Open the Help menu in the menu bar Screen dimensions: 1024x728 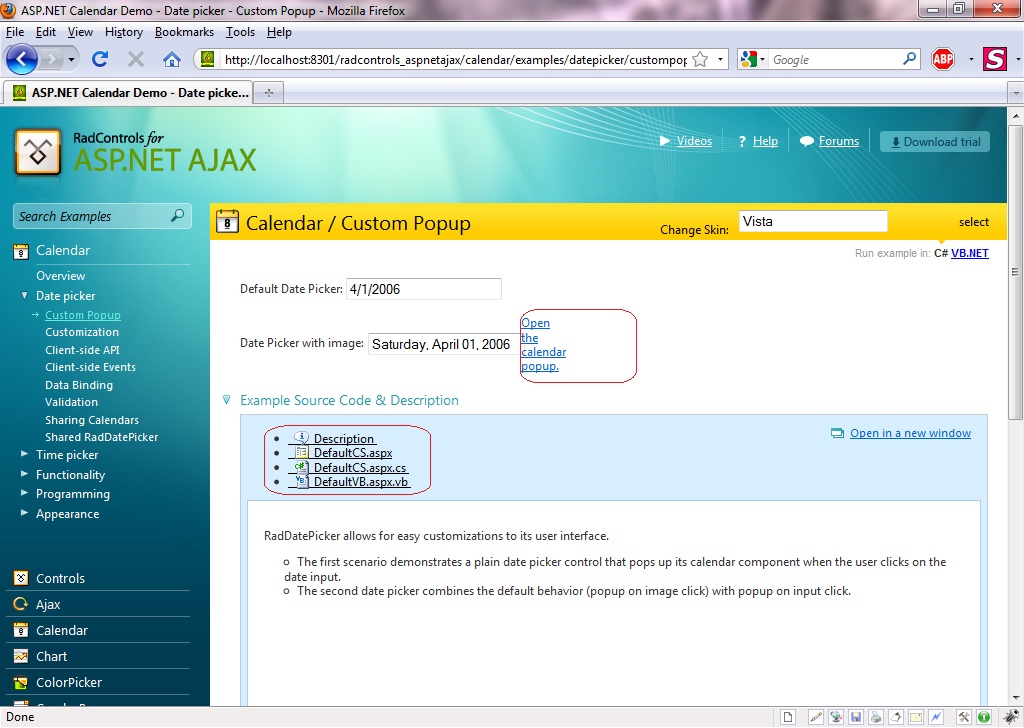(x=279, y=32)
